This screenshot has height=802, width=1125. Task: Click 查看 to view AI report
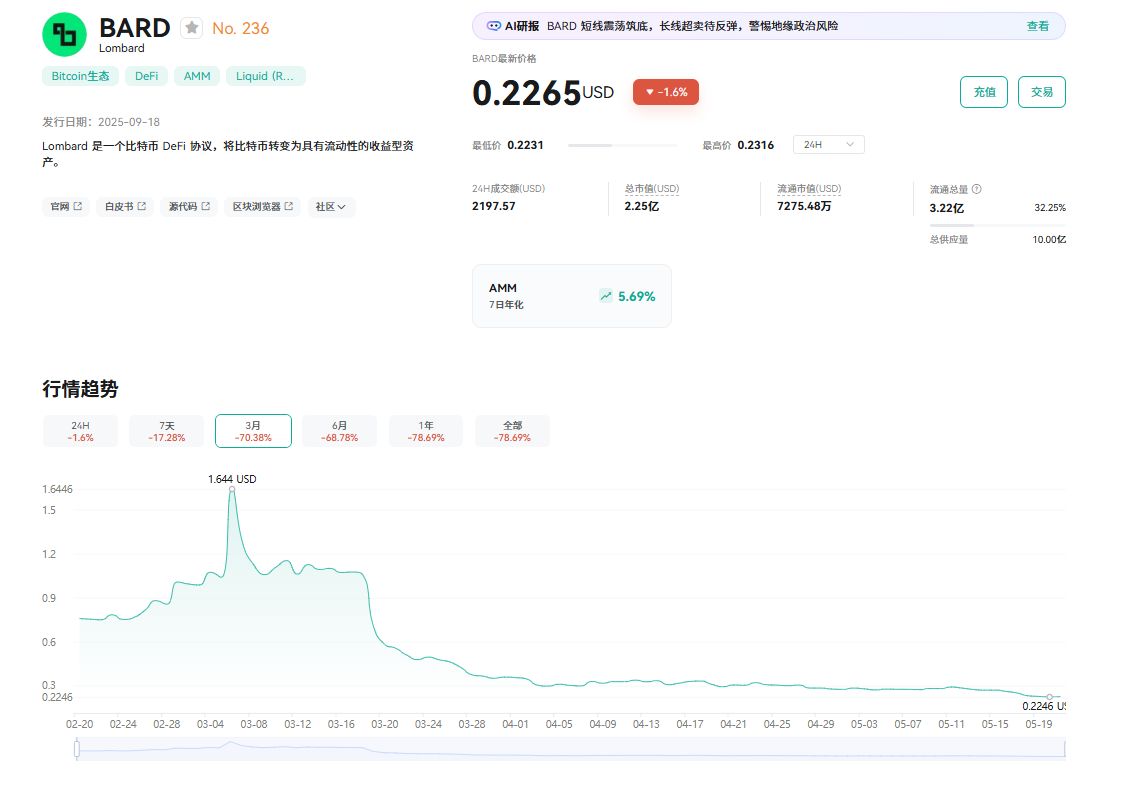(x=1037, y=26)
